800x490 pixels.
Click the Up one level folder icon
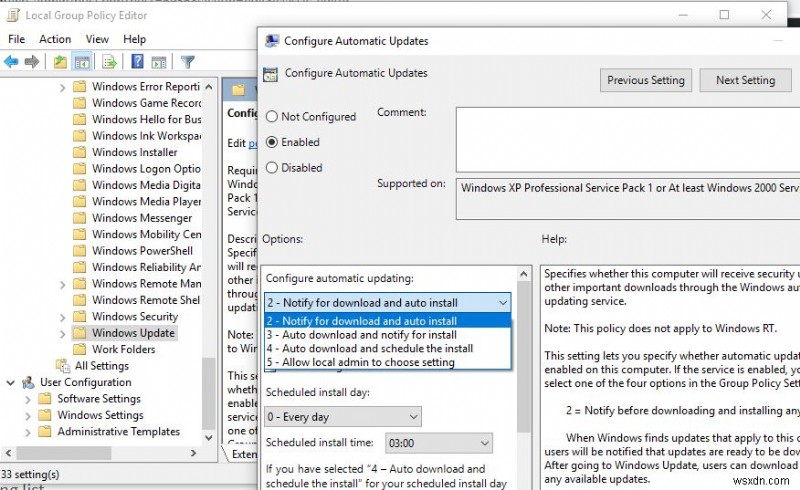point(60,62)
